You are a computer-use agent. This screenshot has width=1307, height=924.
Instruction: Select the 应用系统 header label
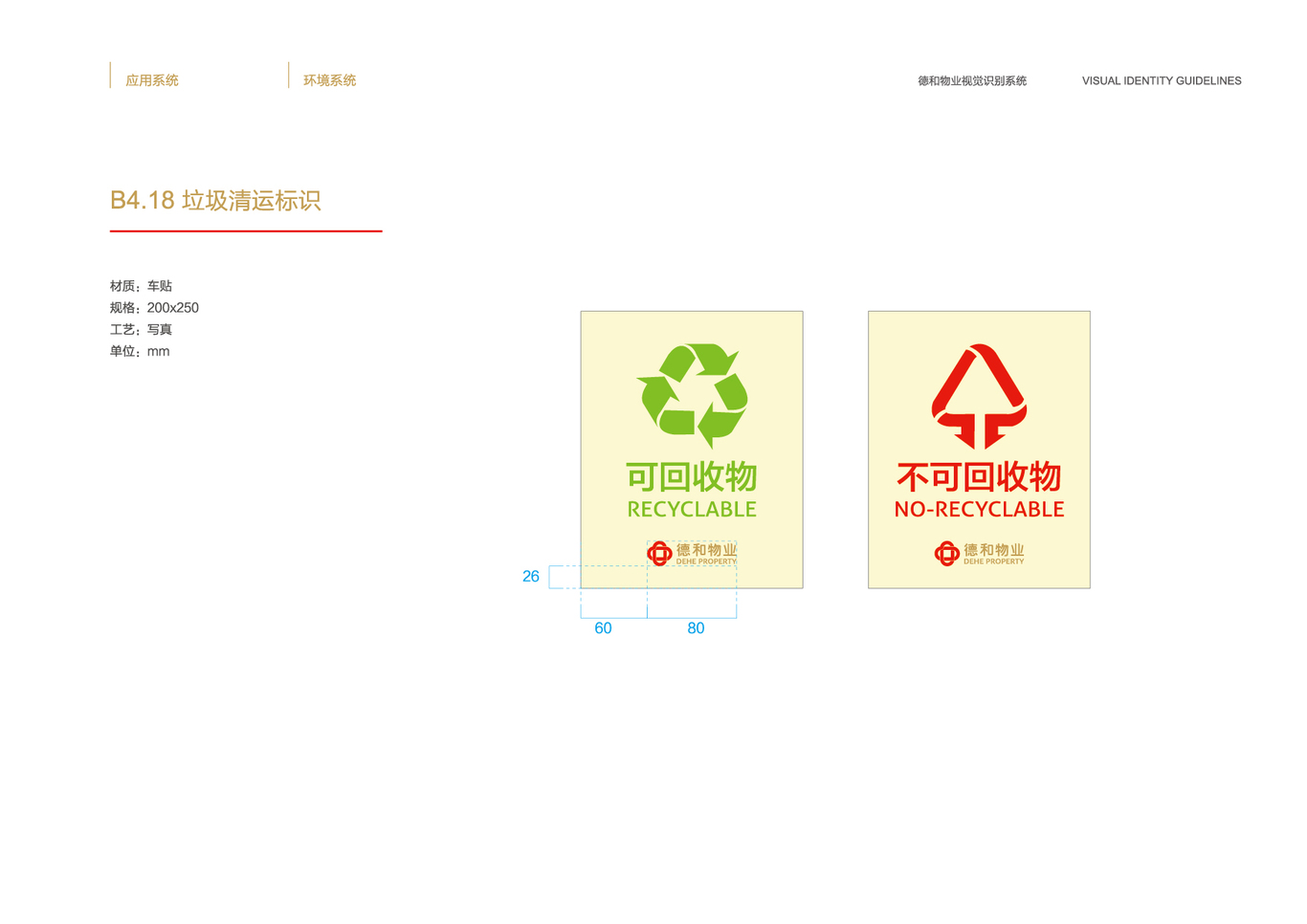152,80
